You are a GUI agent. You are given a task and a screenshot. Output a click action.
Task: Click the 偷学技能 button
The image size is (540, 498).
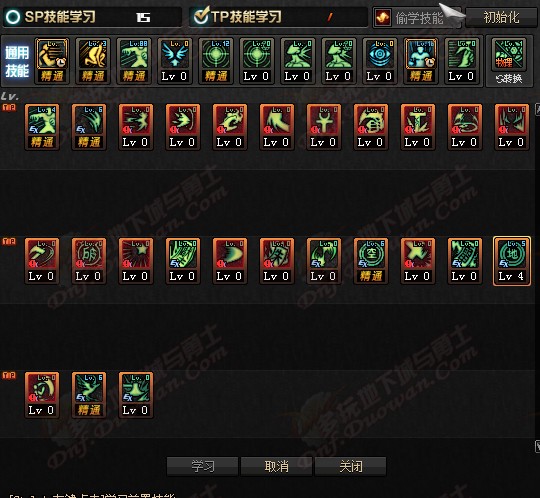[x=417, y=17]
